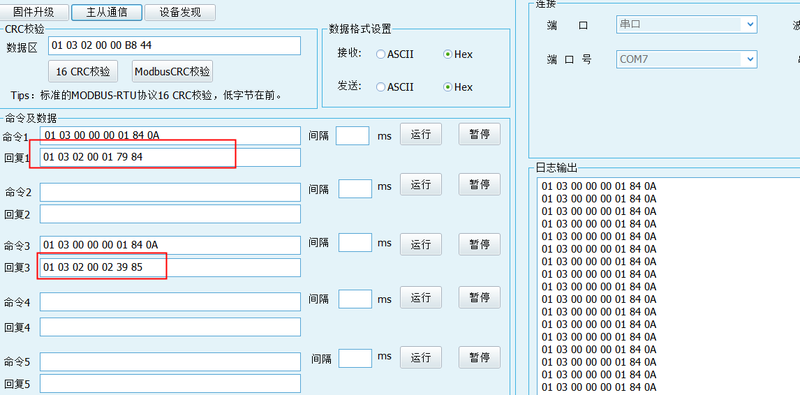Pause 命令4 with the 暂停 button
This screenshot has width=800, height=395.
coord(480,298)
